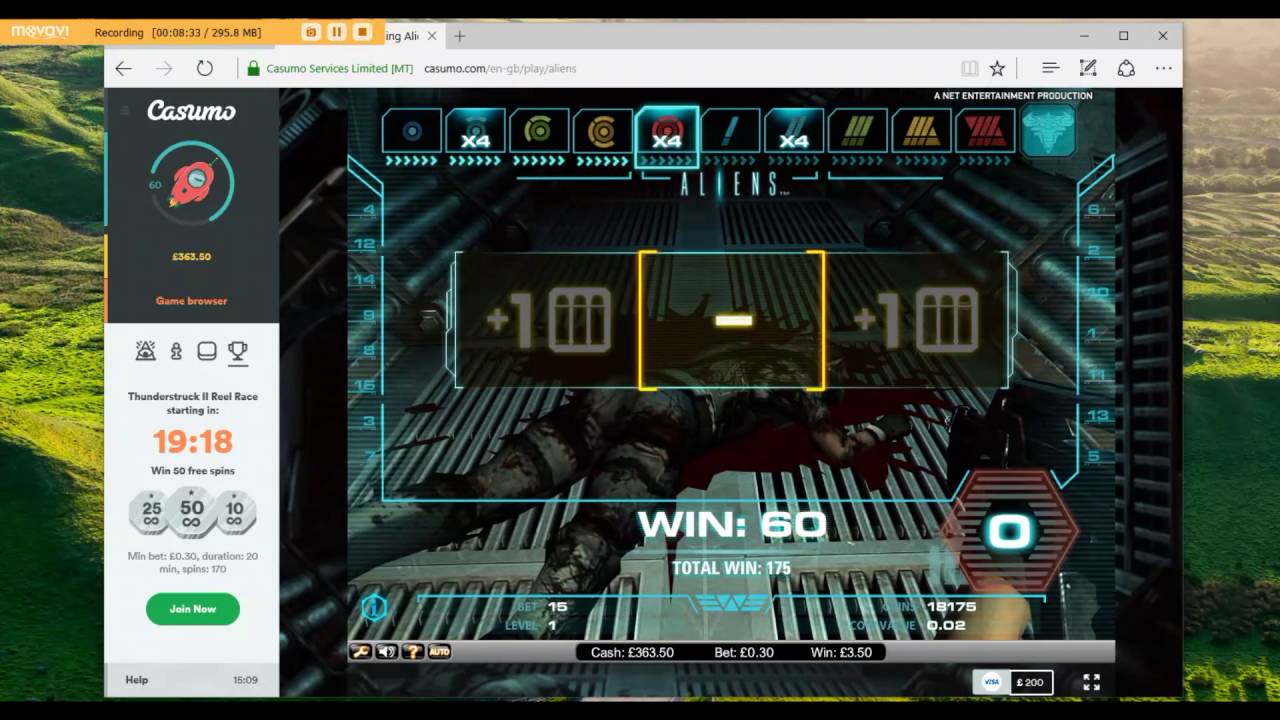Click the red stripes level icon
This screenshot has height=720, width=1280.
(986, 131)
